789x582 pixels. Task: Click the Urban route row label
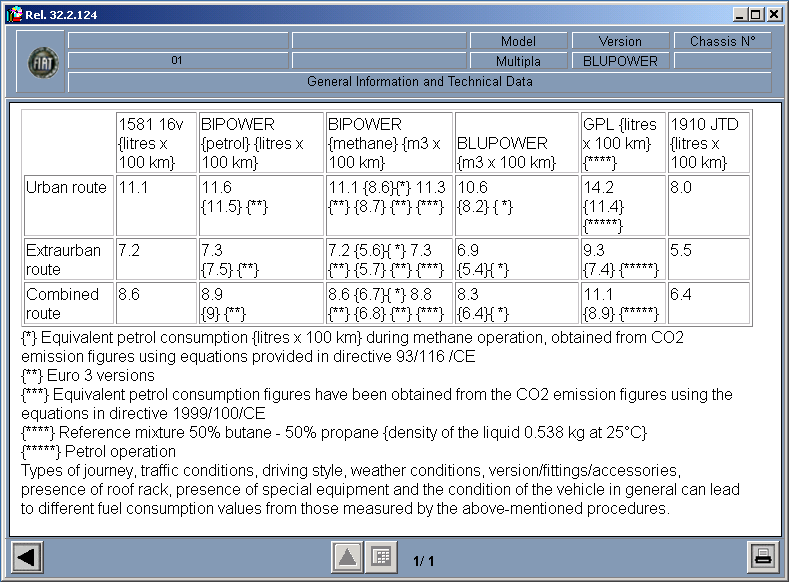point(66,188)
